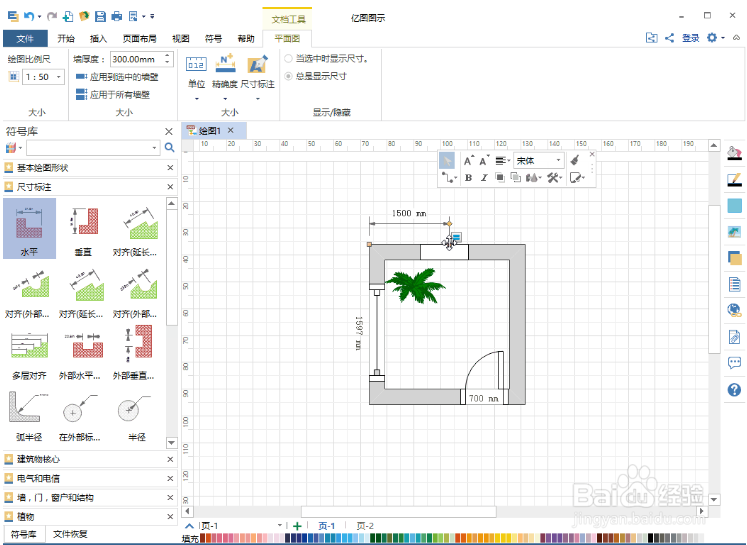The width and height of the screenshot is (747, 545).
Task: Select the 1500 mm dimension label
Action: coord(409,213)
